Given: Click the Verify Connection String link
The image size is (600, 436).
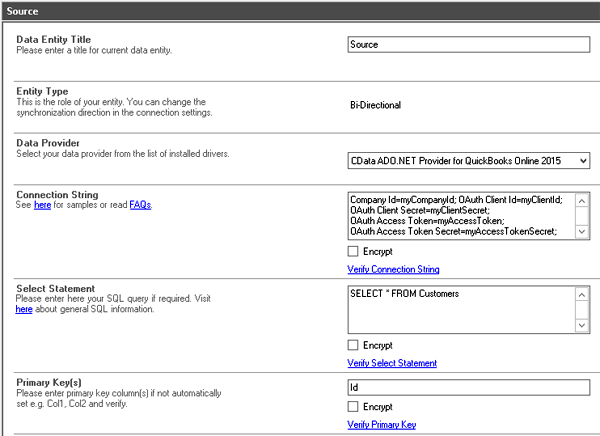Looking at the screenshot, I should 393,269.
